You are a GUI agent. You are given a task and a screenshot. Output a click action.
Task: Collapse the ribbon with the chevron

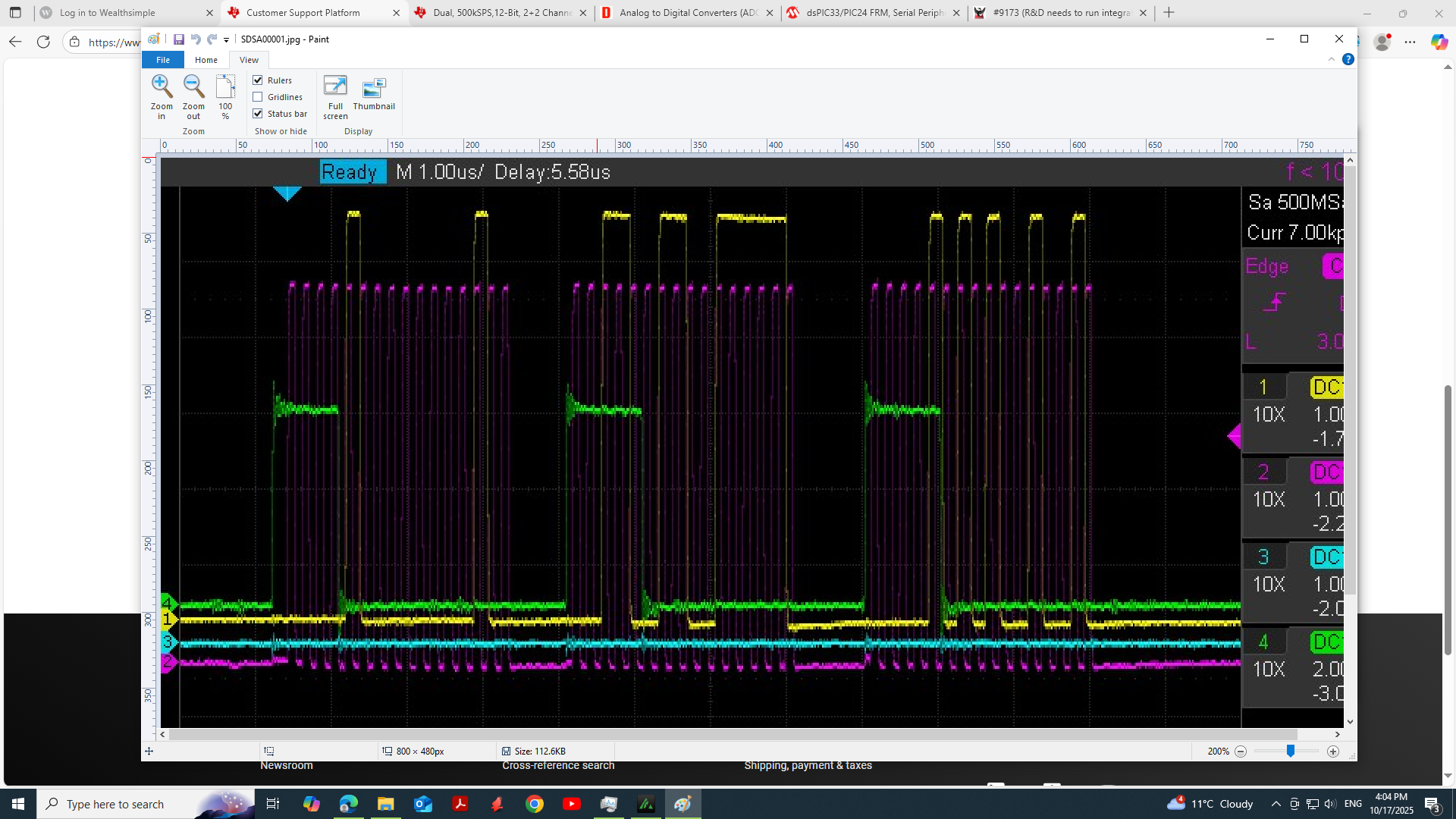pyautogui.click(x=1331, y=59)
